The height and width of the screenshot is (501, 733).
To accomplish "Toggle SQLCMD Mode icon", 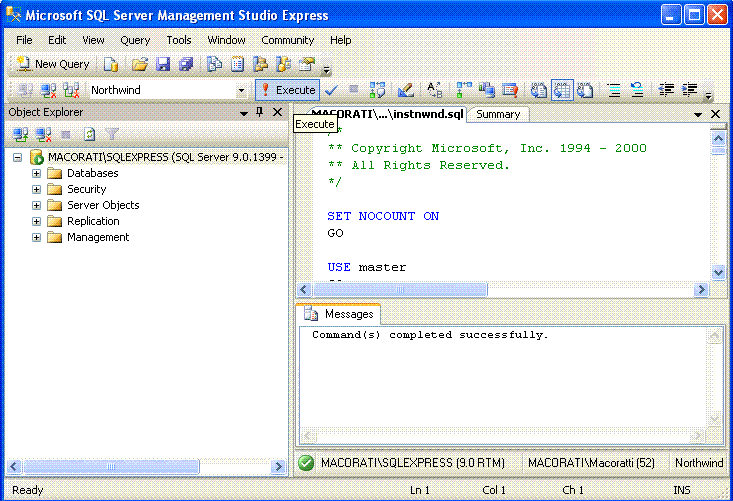I will (510, 90).
